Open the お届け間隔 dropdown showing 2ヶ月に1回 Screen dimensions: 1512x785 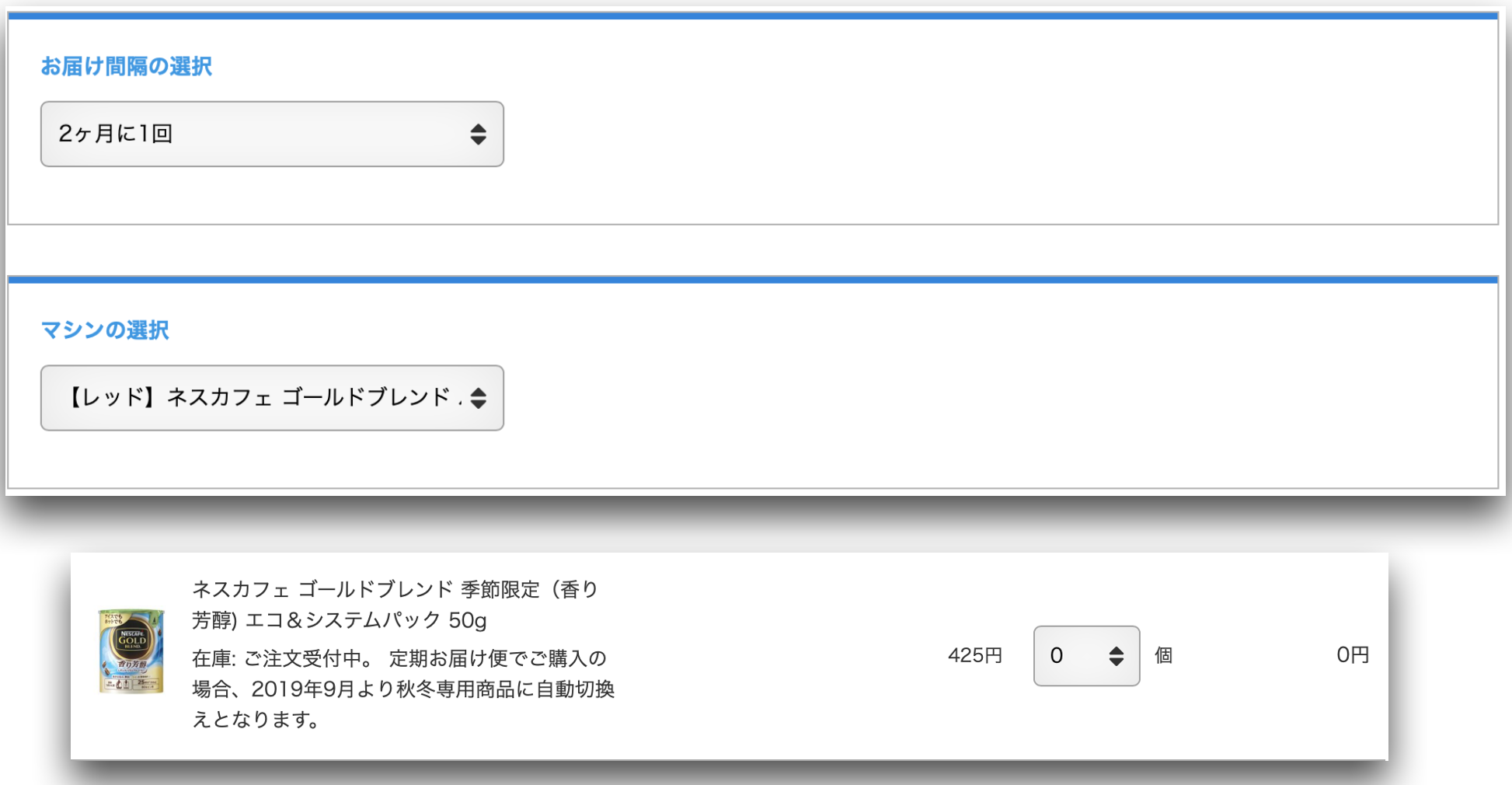tap(272, 134)
